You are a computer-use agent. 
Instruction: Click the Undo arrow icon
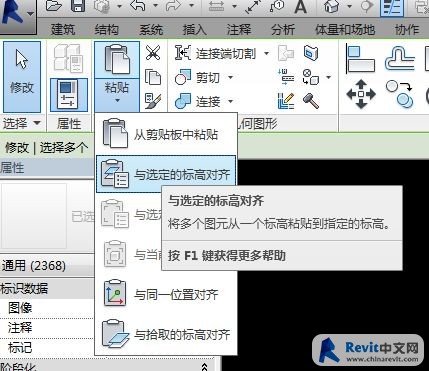(138, 6)
